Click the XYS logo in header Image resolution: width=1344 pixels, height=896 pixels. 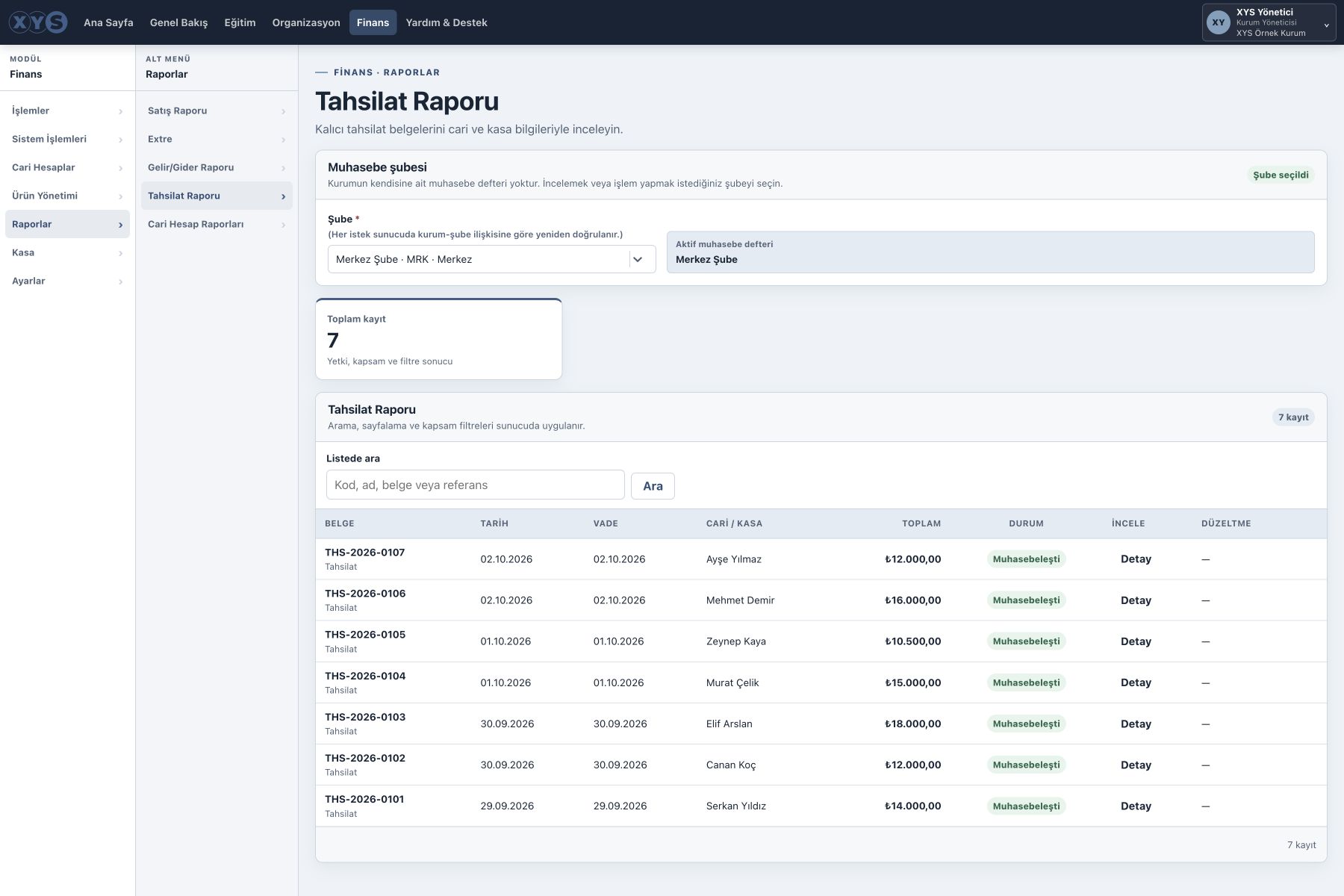pos(38,22)
